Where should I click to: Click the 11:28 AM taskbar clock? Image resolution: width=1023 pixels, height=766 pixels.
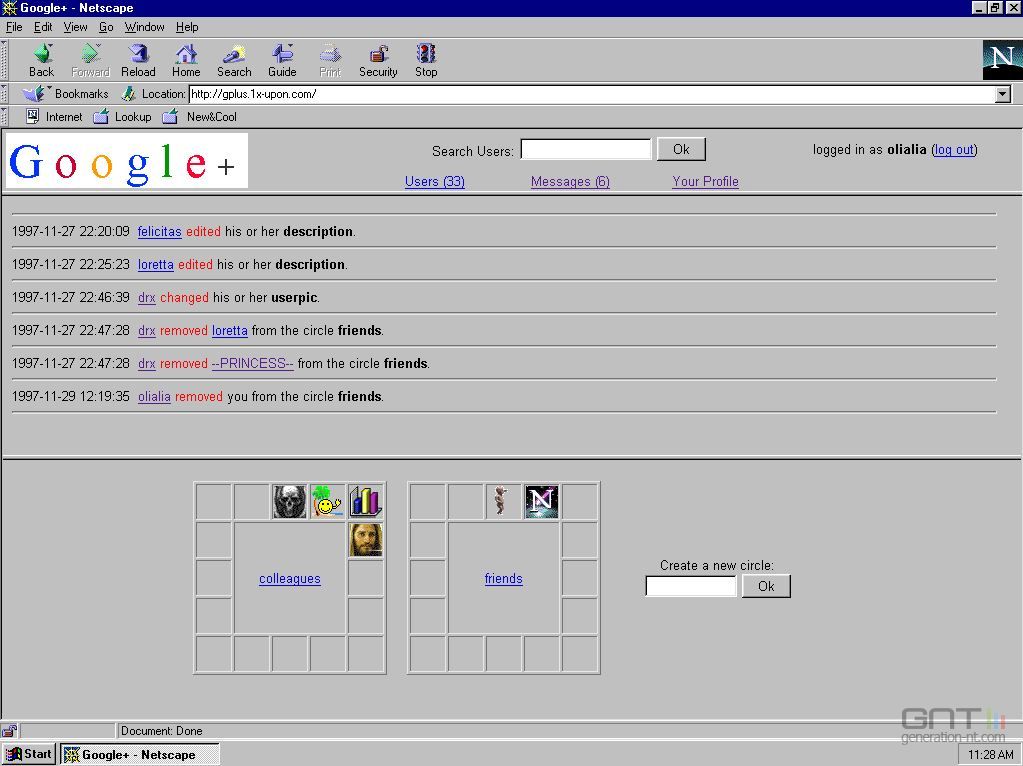pos(990,754)
